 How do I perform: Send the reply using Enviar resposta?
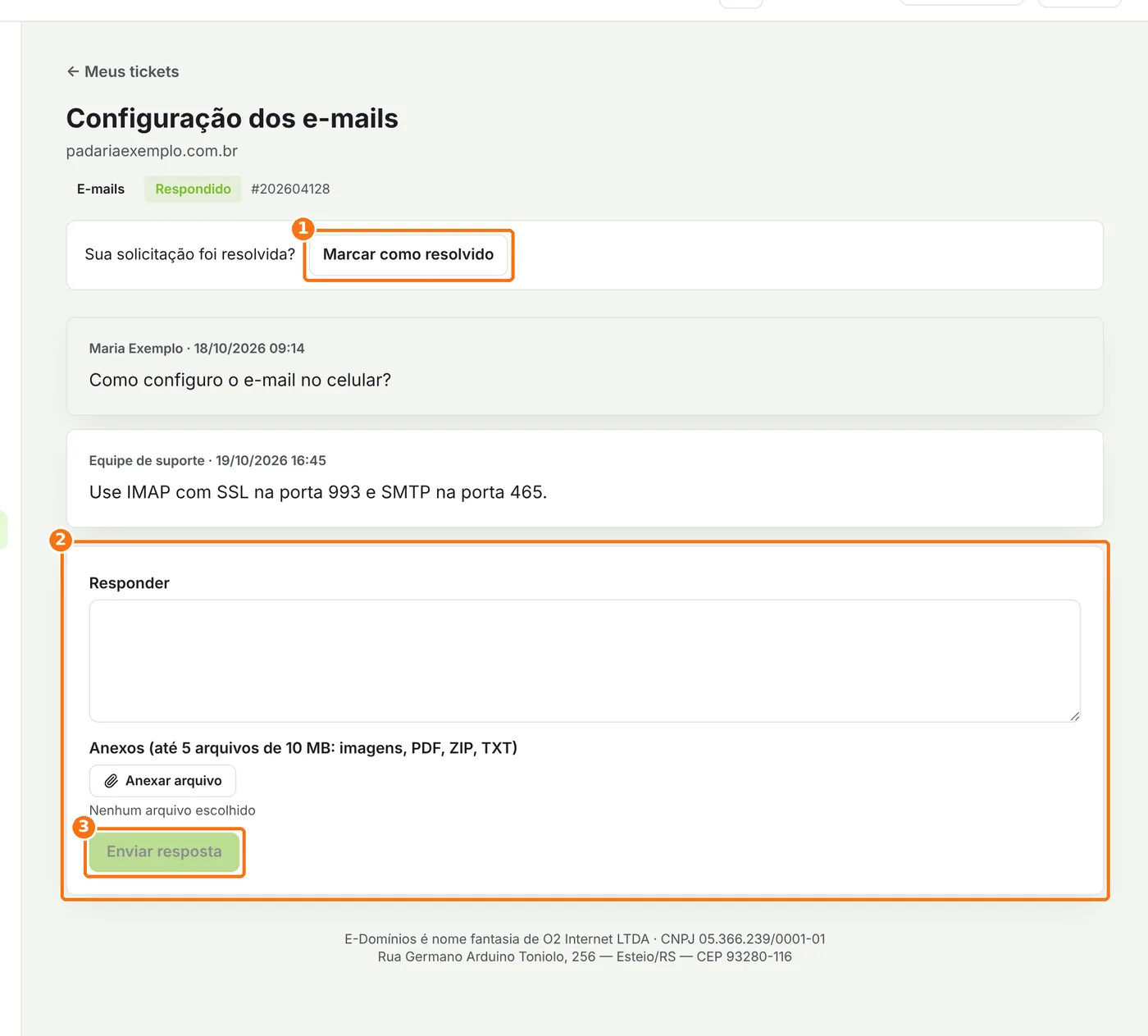tap(164, 851)
